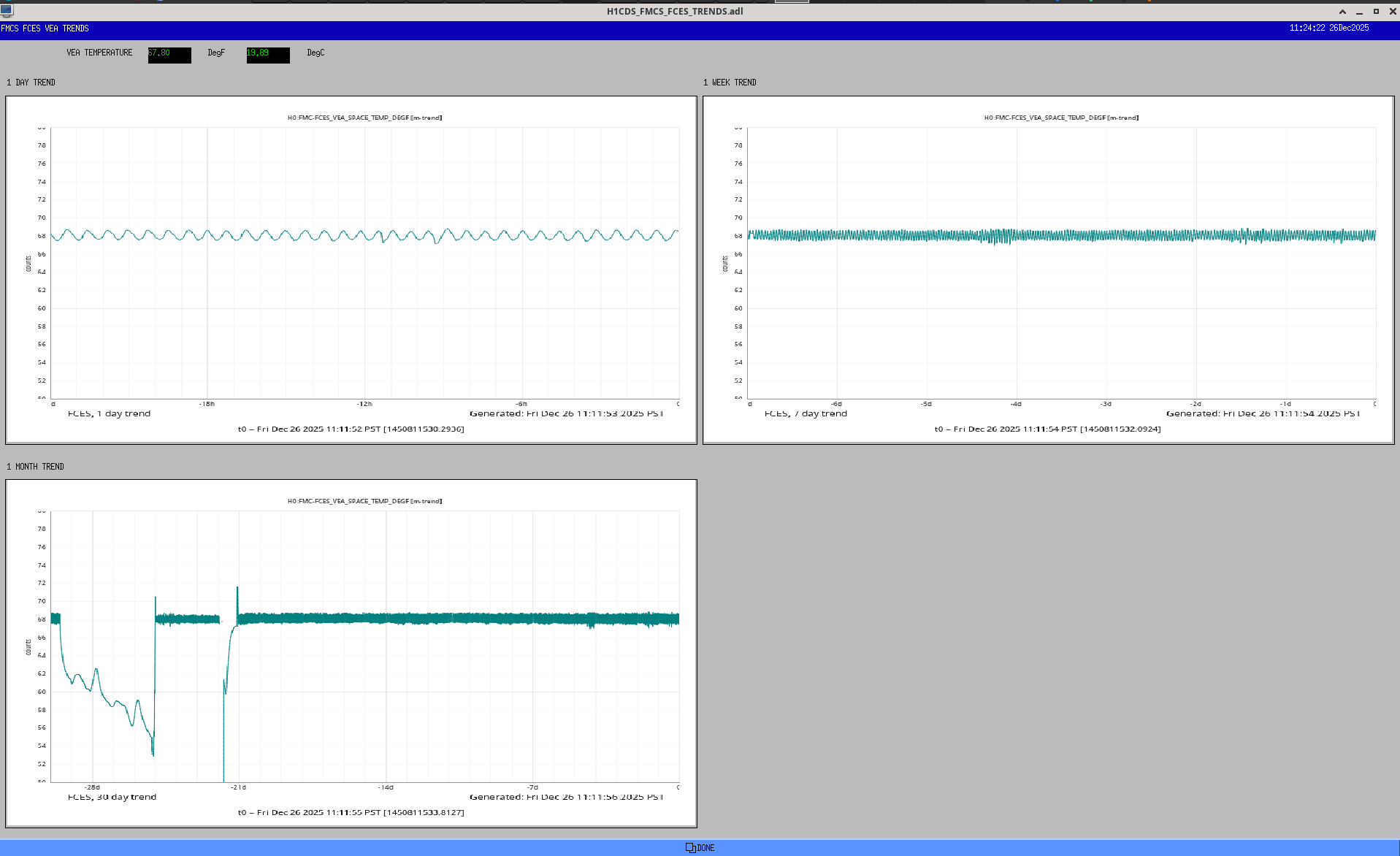Select the DegF temperature readout 67.80
This screenshot has width=1400, height=856.
coord(169,55)
